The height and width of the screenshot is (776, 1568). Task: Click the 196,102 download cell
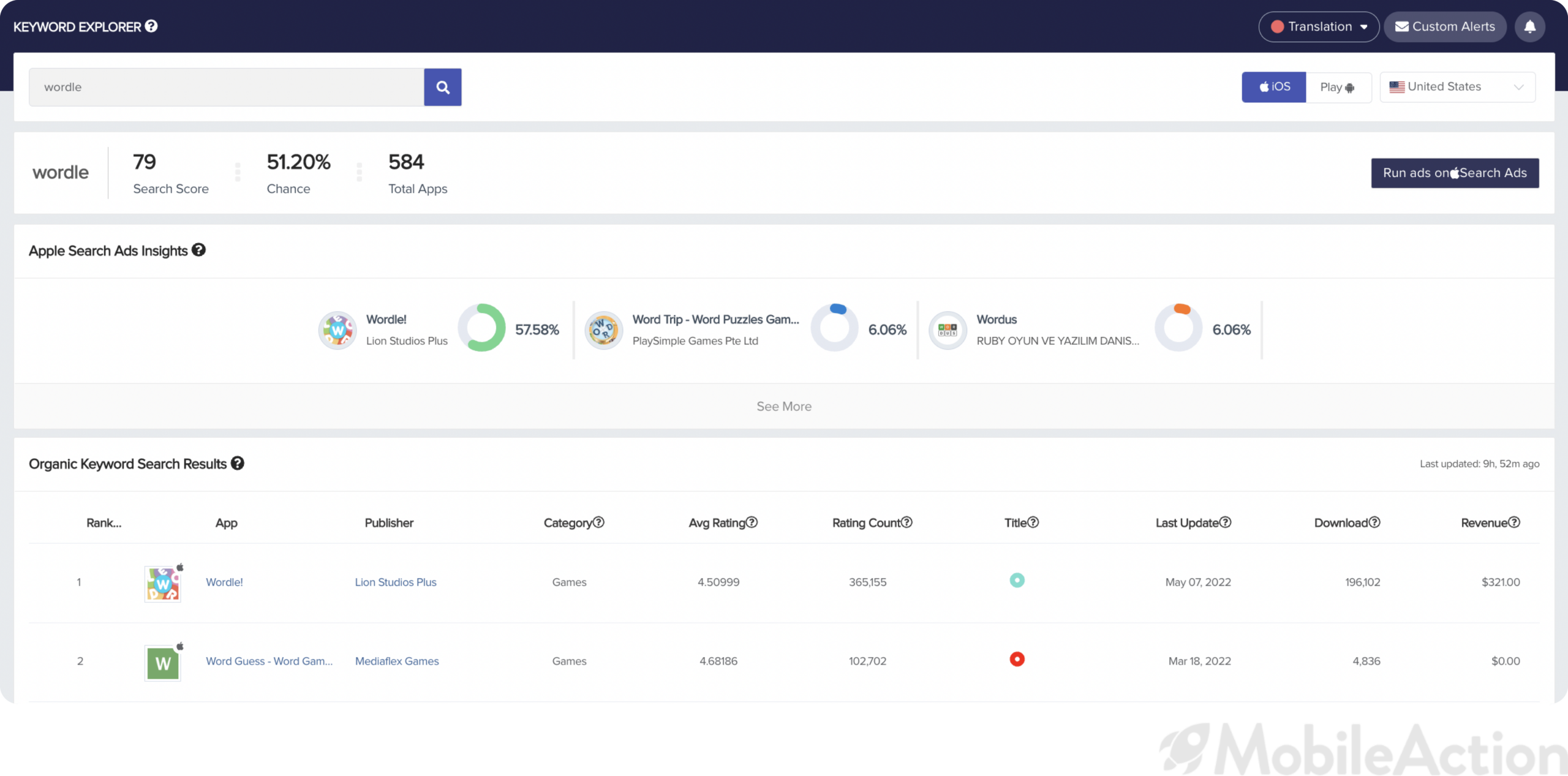(x=1363, y=582)
